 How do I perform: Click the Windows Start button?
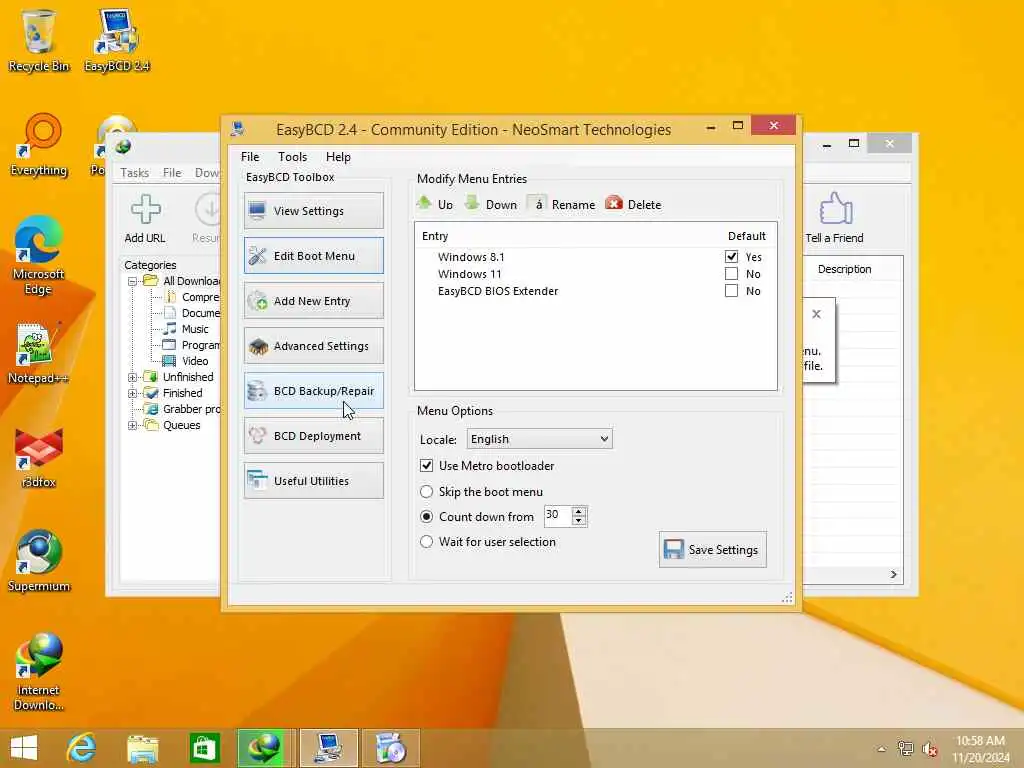pos(24,748)
